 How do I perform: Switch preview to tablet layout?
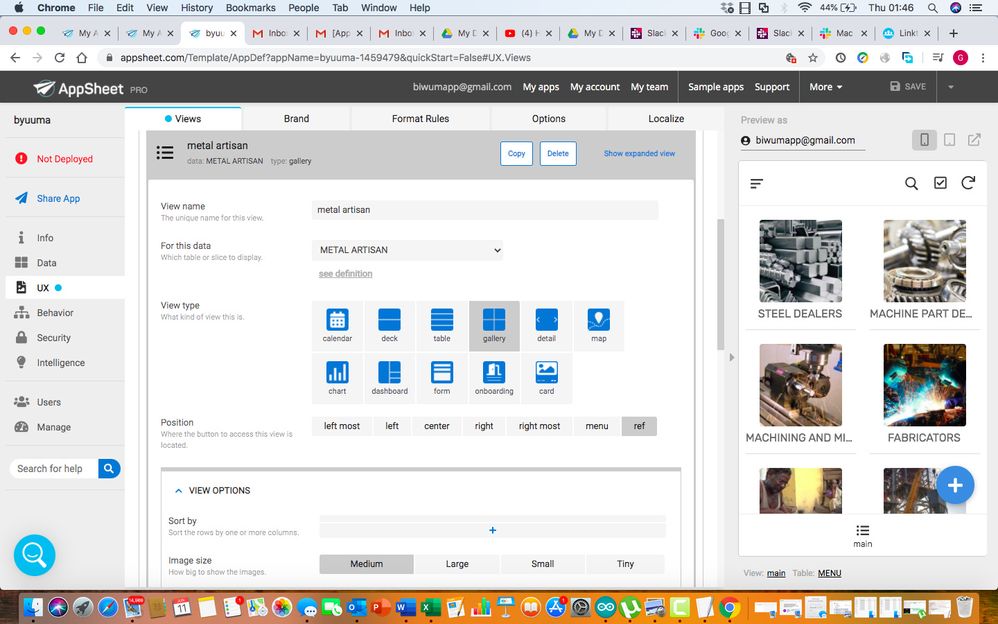949,140
